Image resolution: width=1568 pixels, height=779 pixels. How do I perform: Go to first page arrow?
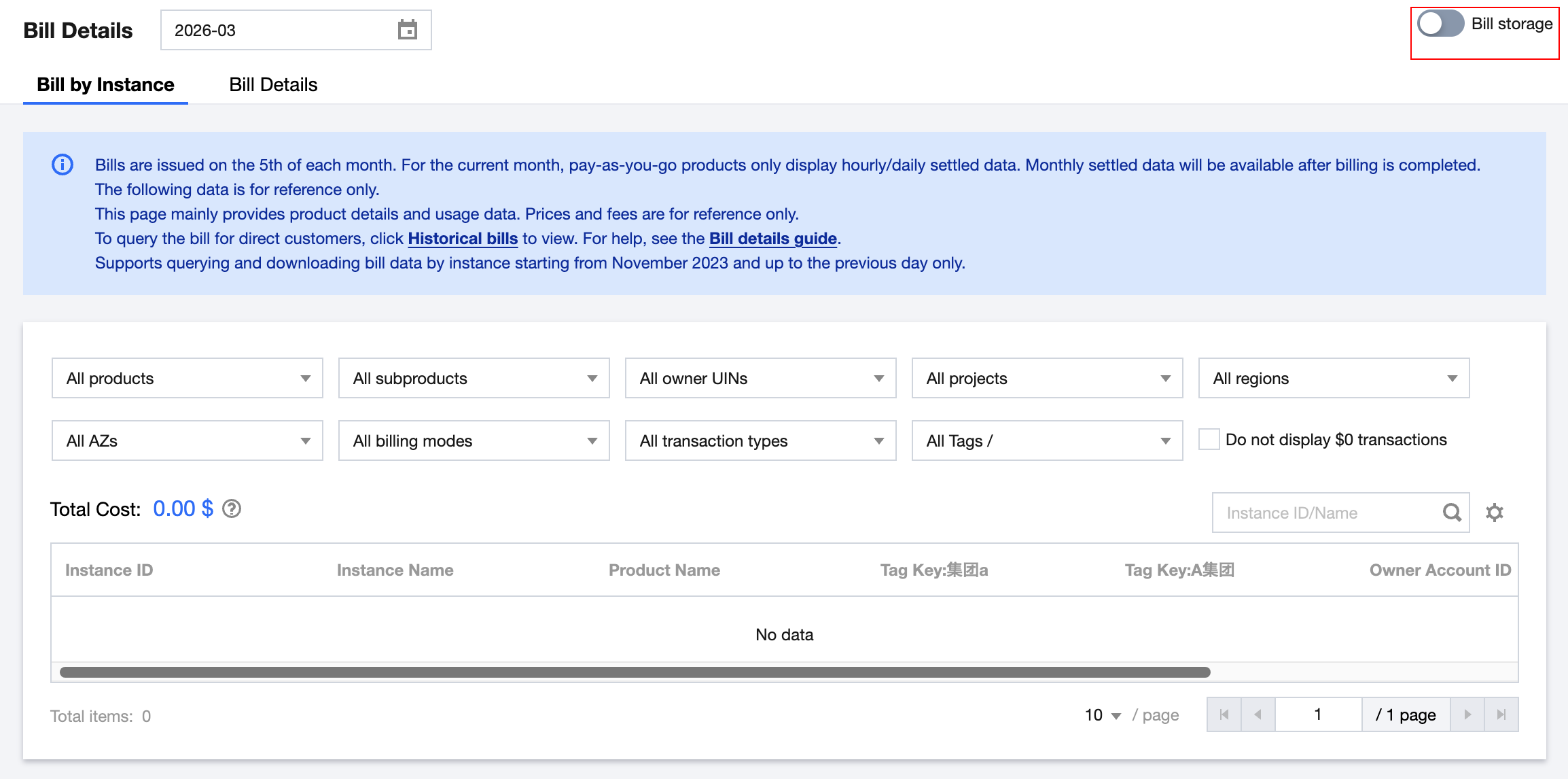pos(1224,714)
